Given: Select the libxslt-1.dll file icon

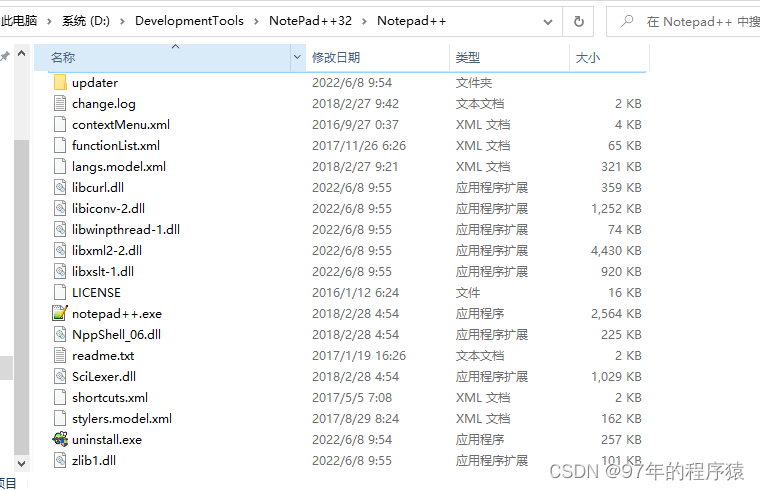Looking at the screenshot, I should tap(60, 271).
